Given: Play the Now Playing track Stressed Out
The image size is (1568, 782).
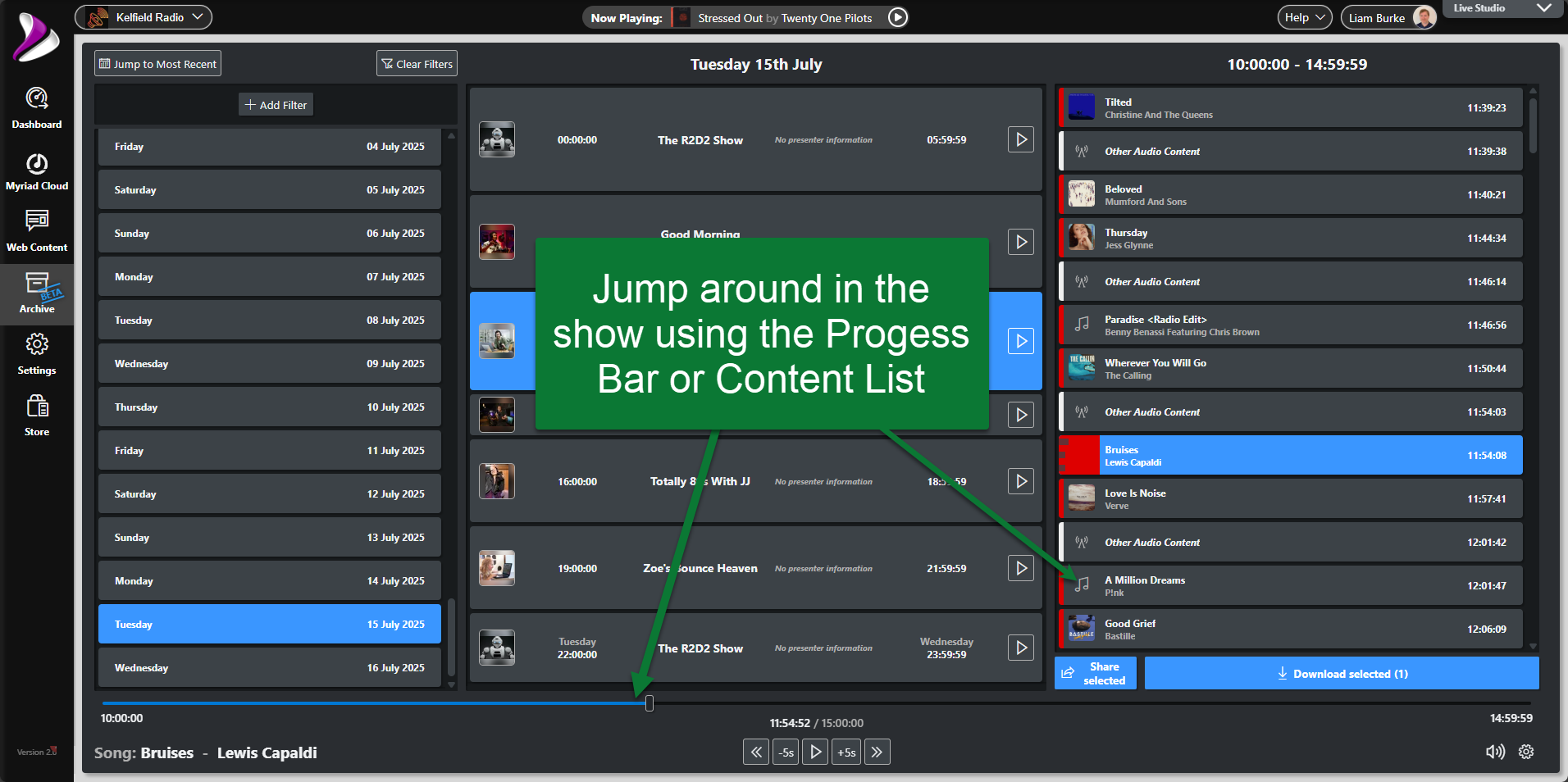Looking at the screenshot, I should [898, 17].
